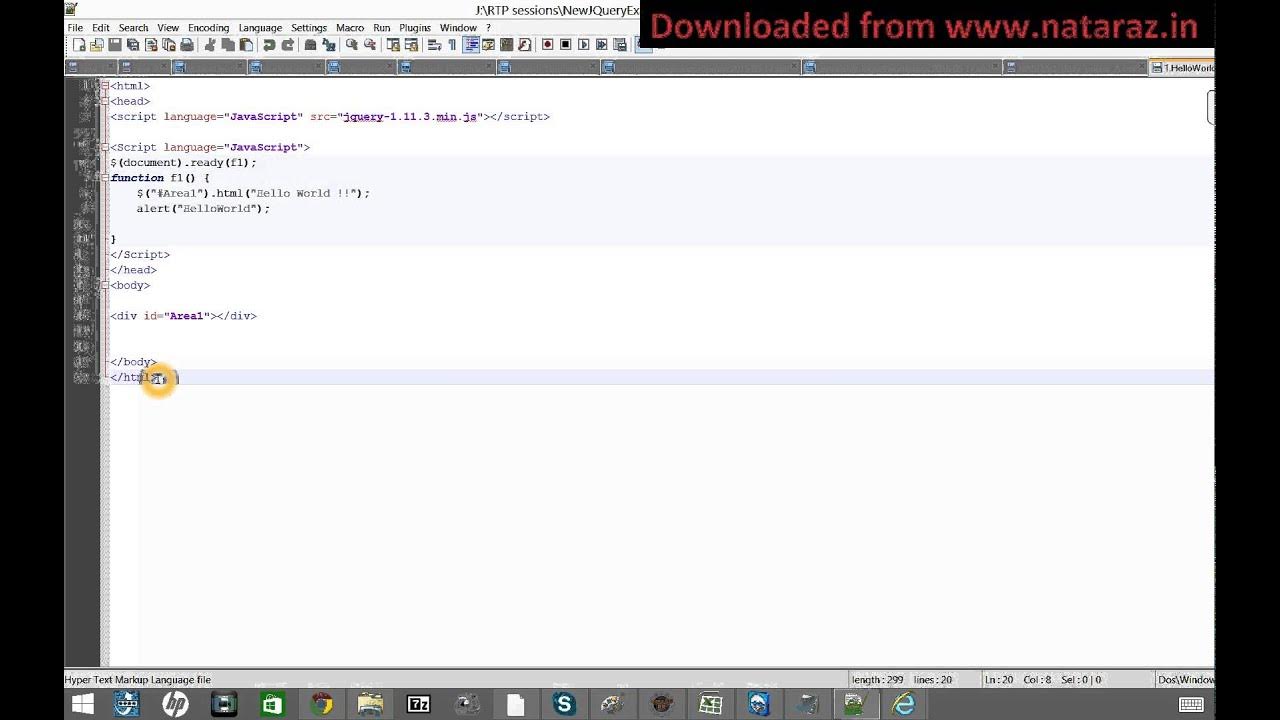Click the Dos\Windows status bar field
The height and width of the screenshot is (720, 1280).
1185,679
